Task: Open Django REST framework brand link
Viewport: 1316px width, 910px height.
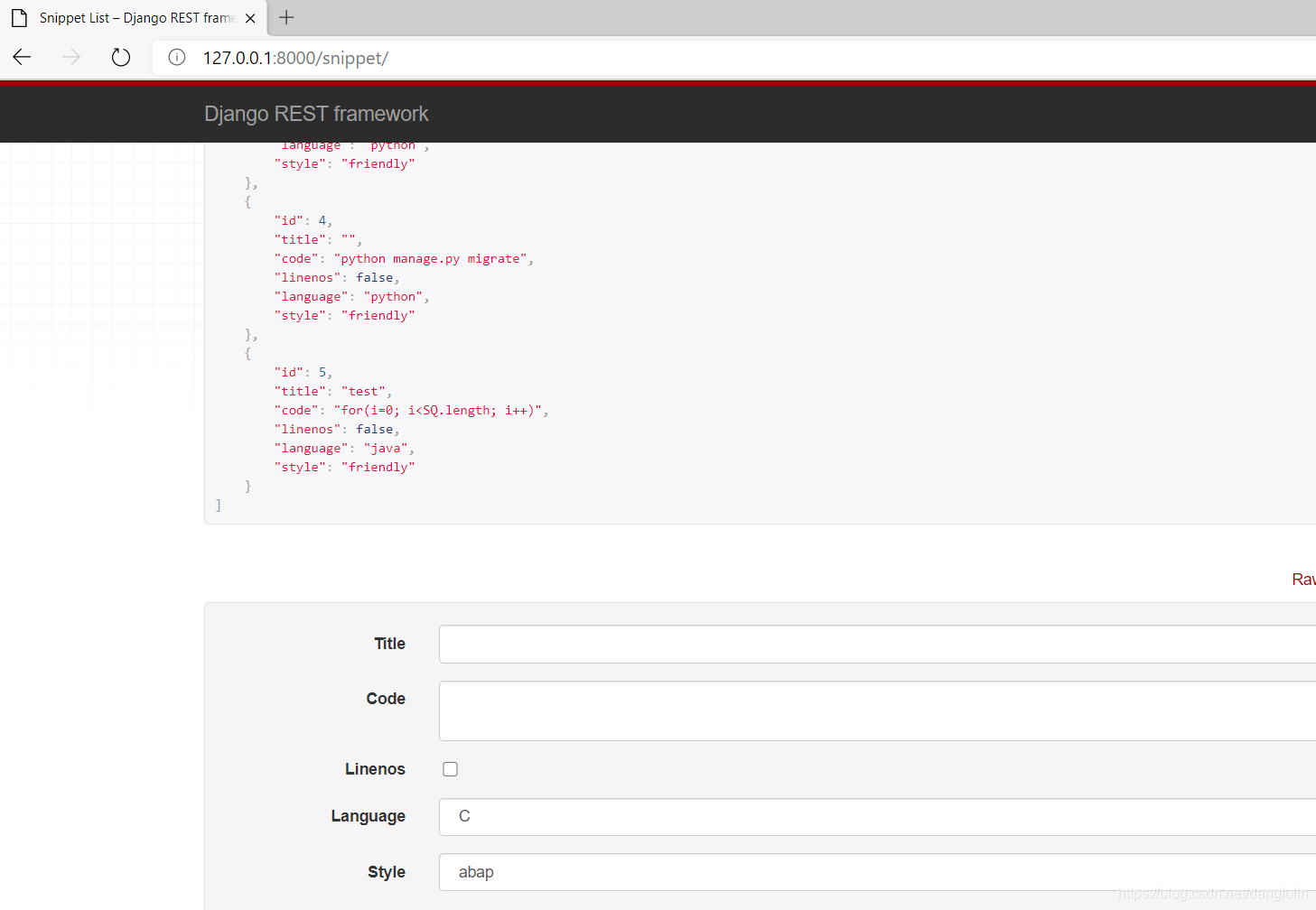Action: click(316, 114)
